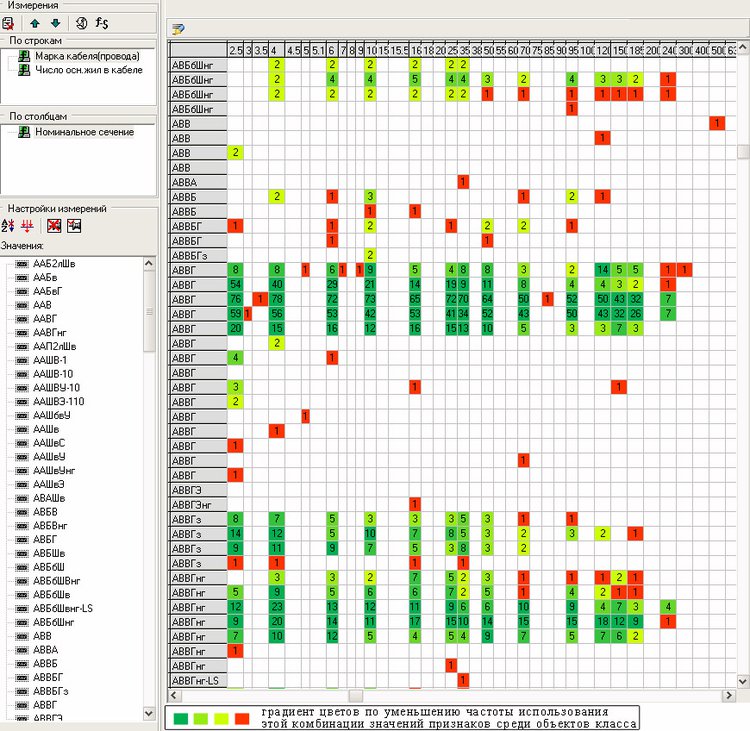Screen dimensions: 750x731
Task: Click the grid cell with value 78
Action: tap(275, 299)
